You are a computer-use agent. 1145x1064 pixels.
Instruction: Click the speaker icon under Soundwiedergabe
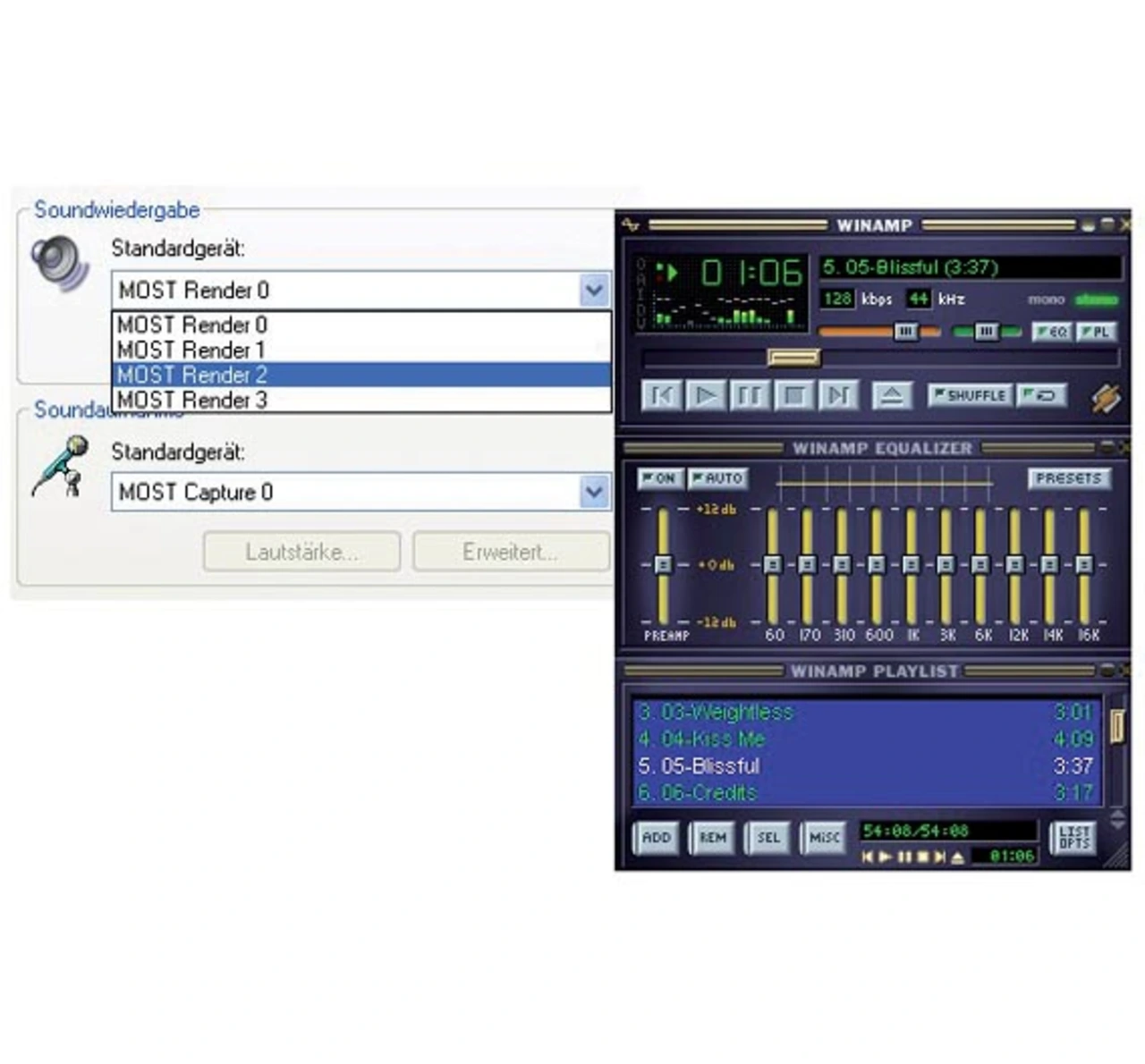pos(60,265)
